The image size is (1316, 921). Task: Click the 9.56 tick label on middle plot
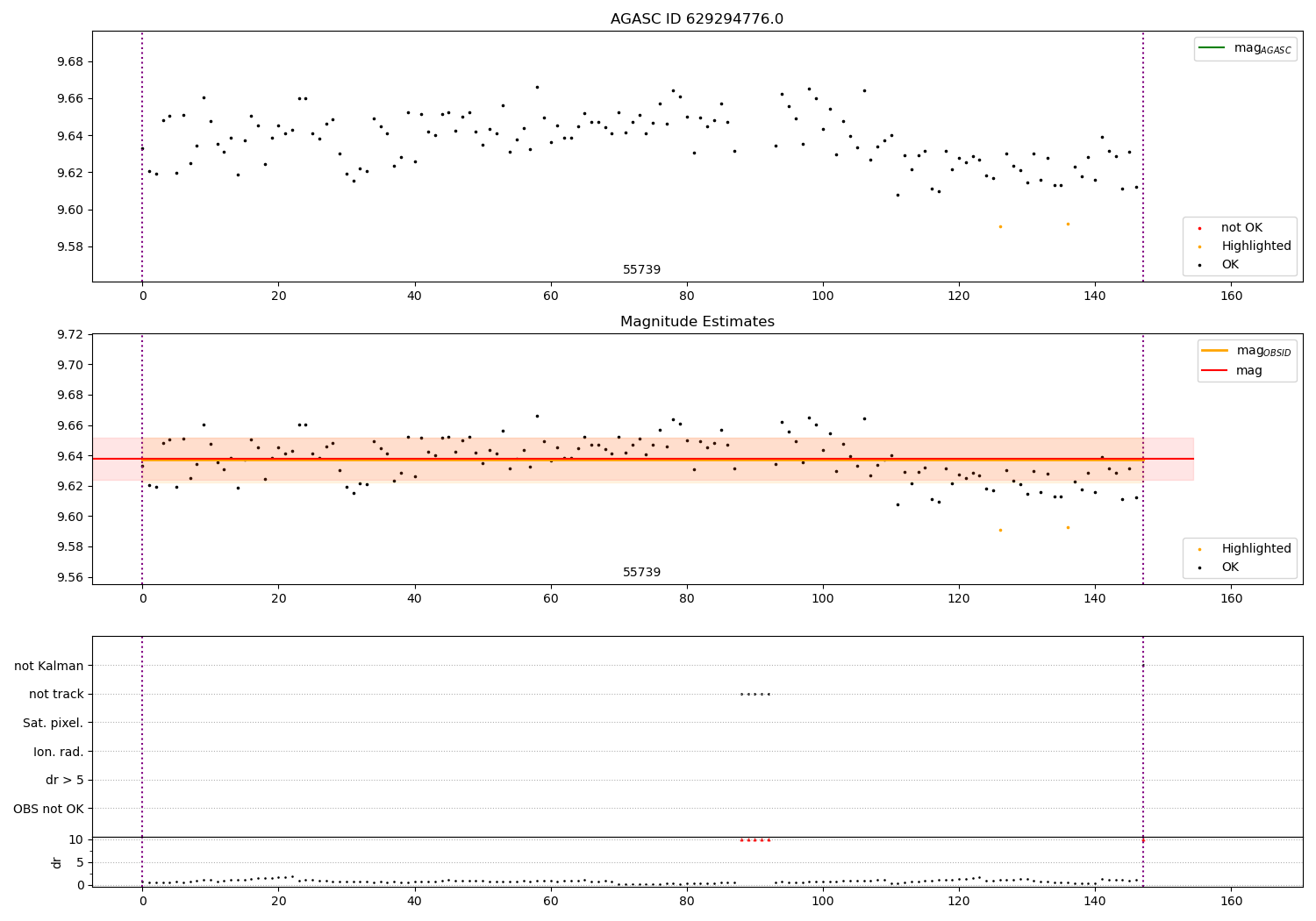pyautogui.click(x=69, y=577)
